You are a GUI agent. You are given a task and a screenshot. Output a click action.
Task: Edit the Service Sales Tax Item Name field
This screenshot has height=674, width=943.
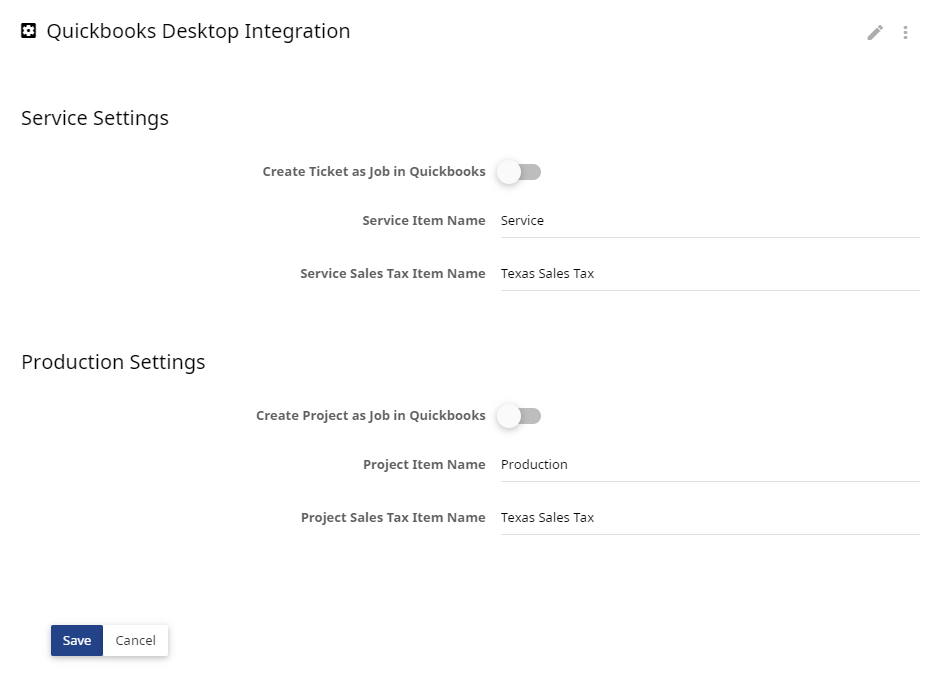tap(710, 274)
